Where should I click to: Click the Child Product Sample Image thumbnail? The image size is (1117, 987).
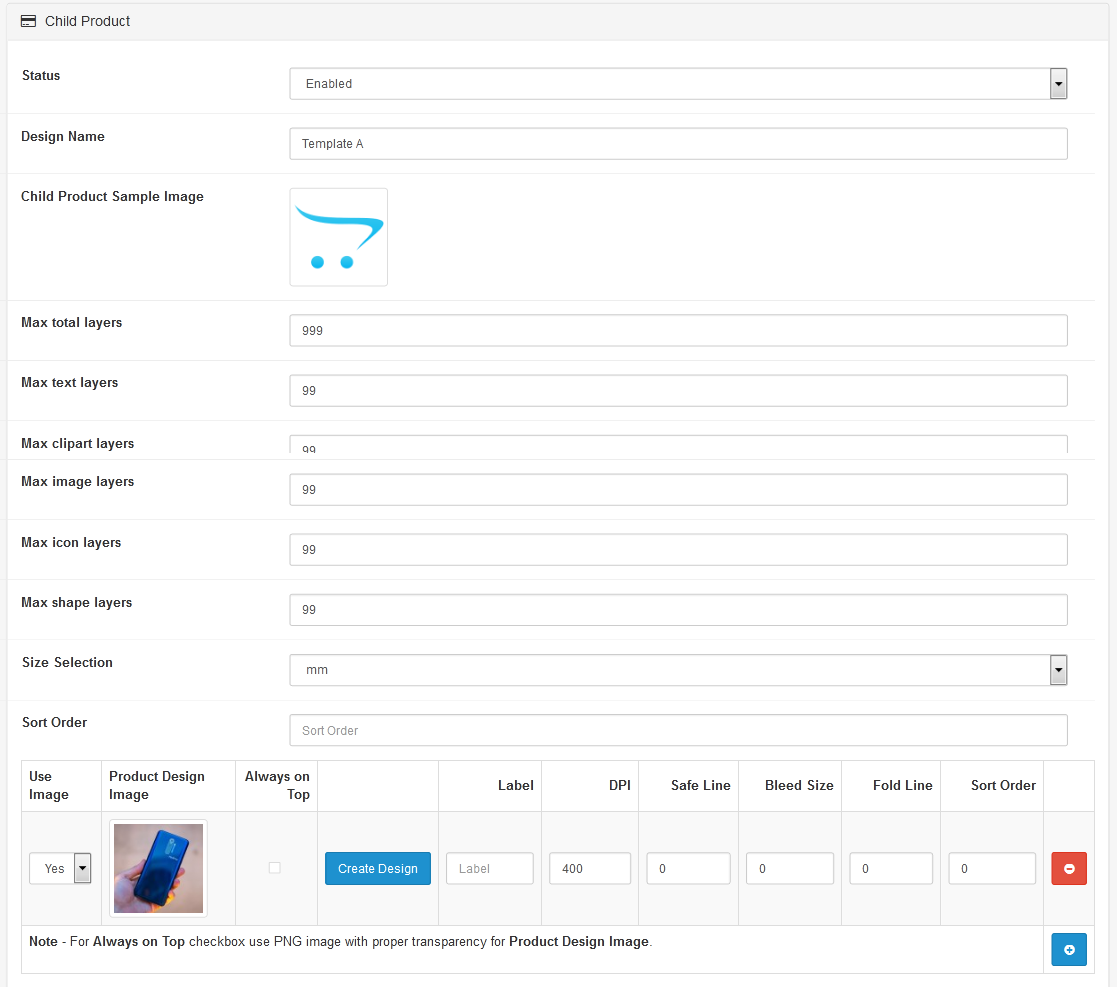click(x=338, y=237)
